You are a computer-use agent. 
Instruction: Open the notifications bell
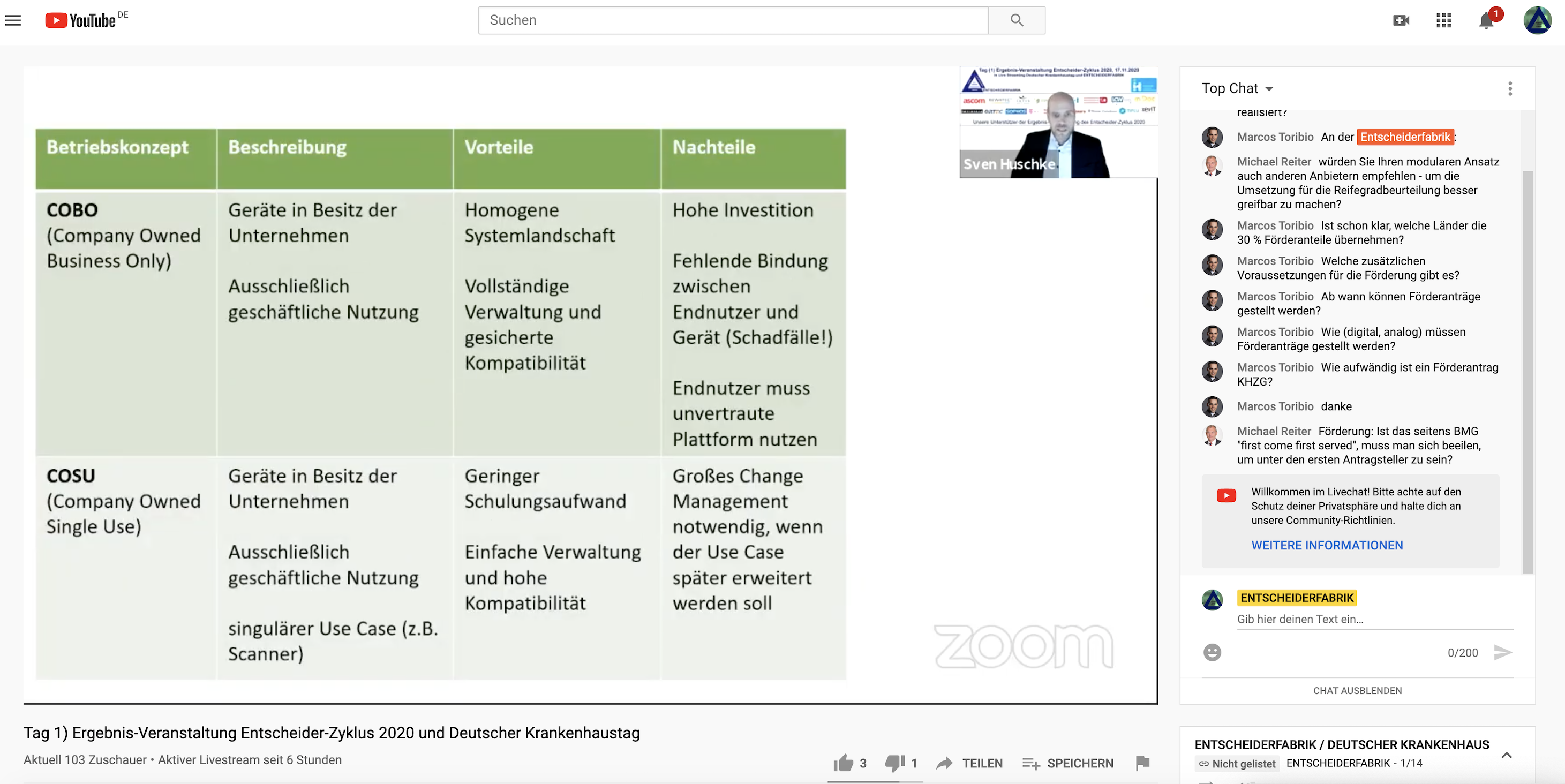coord(1486,20)
